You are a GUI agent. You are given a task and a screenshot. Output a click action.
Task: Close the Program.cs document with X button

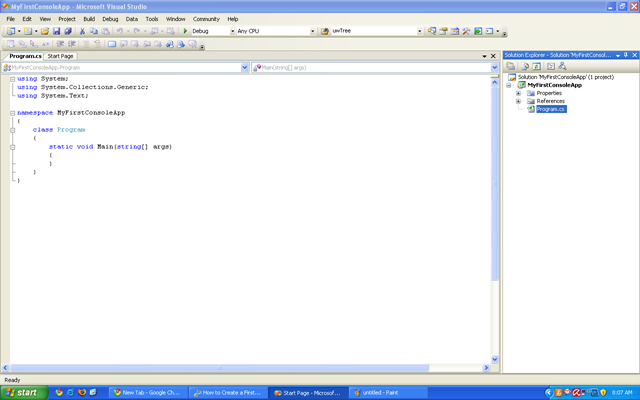493,56
